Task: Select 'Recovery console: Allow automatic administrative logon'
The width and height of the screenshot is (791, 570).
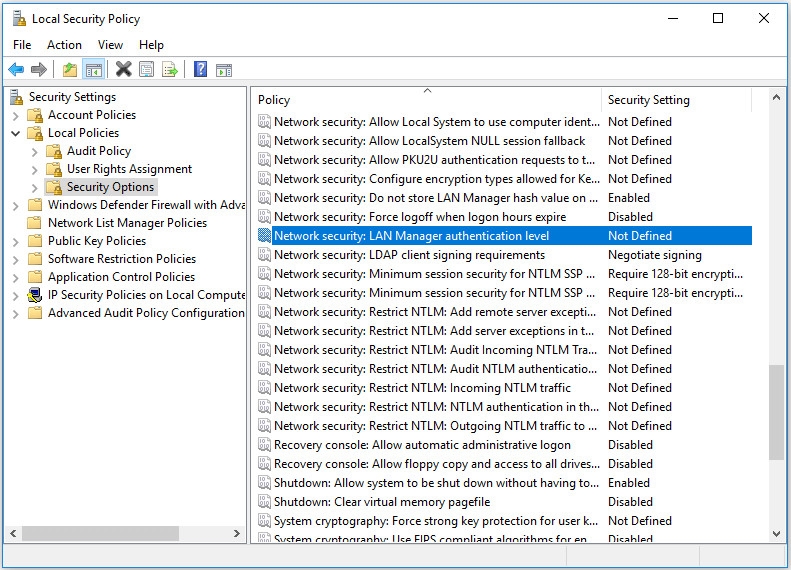Action: [x=504, y=445]
